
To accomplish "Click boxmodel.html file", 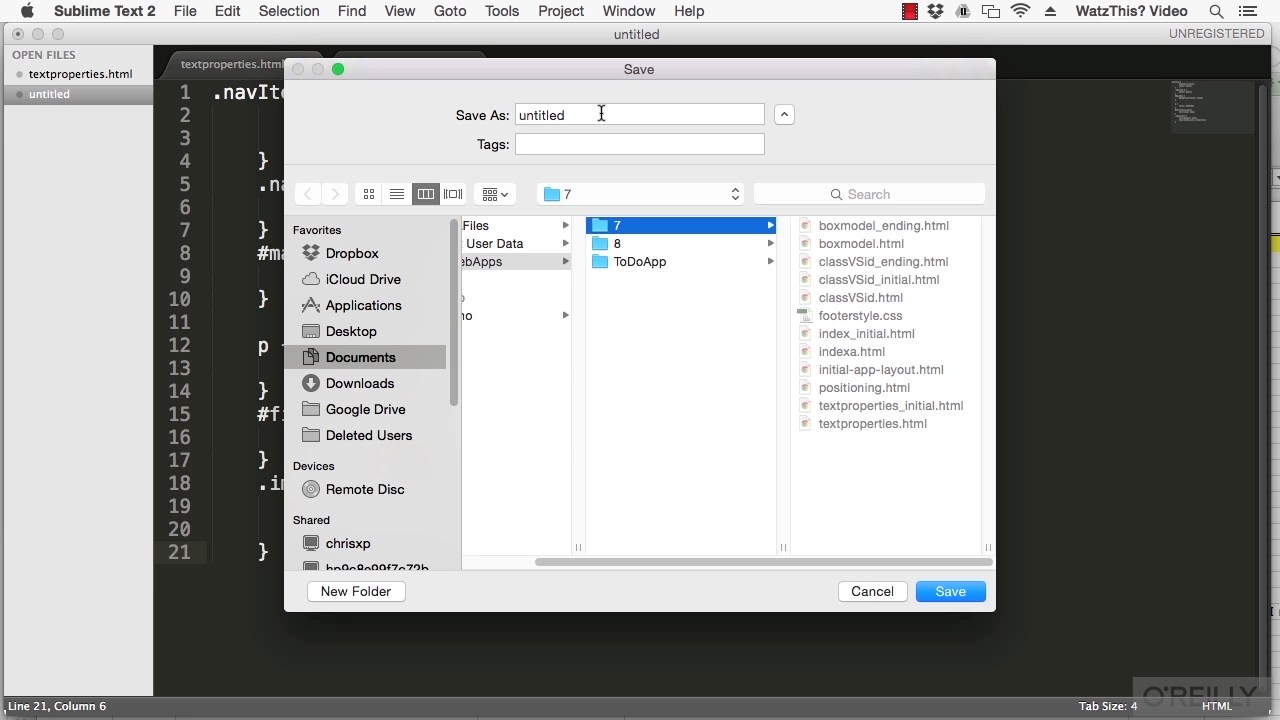I will [x=861, y=243].
